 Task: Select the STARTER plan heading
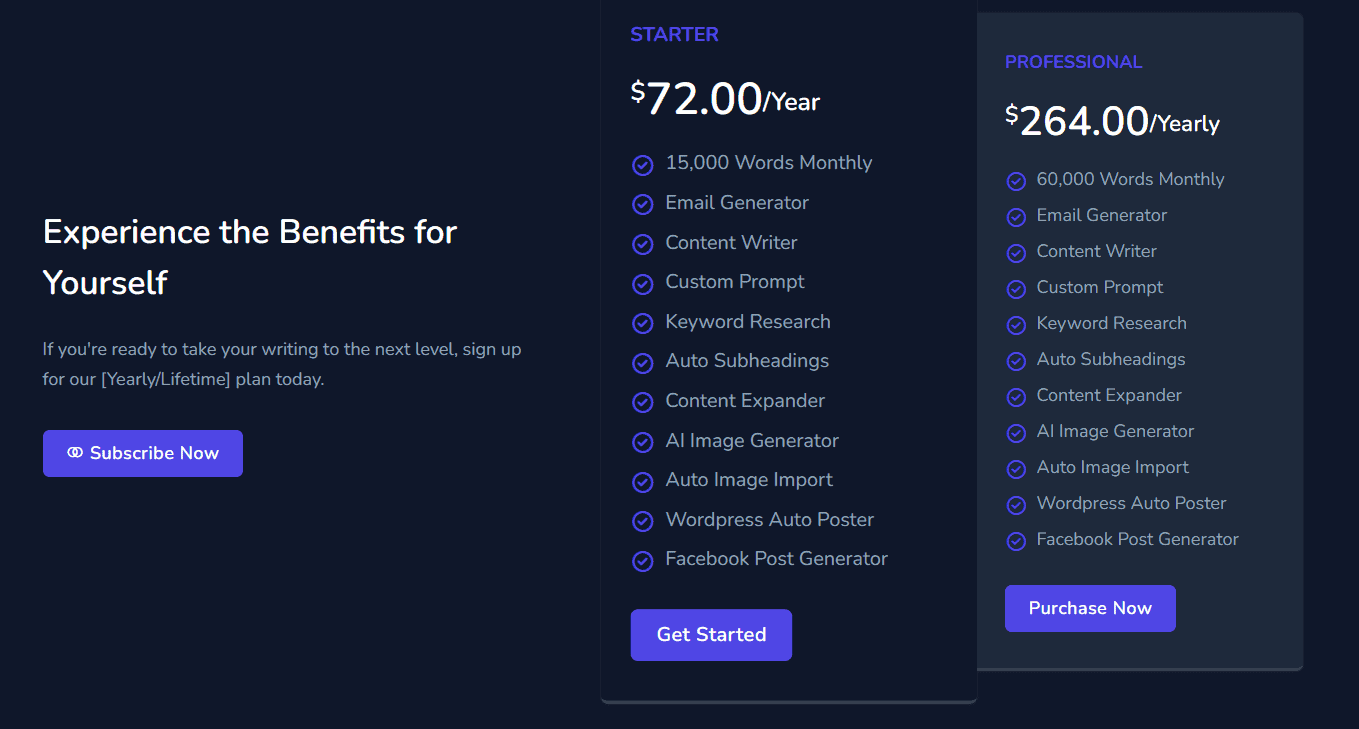(x=674, y=34)
